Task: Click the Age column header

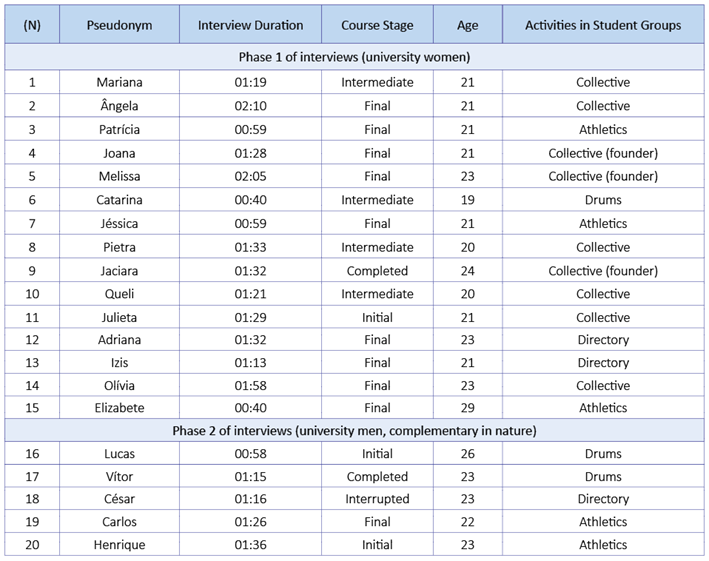Action: click(x=467, y=25)
